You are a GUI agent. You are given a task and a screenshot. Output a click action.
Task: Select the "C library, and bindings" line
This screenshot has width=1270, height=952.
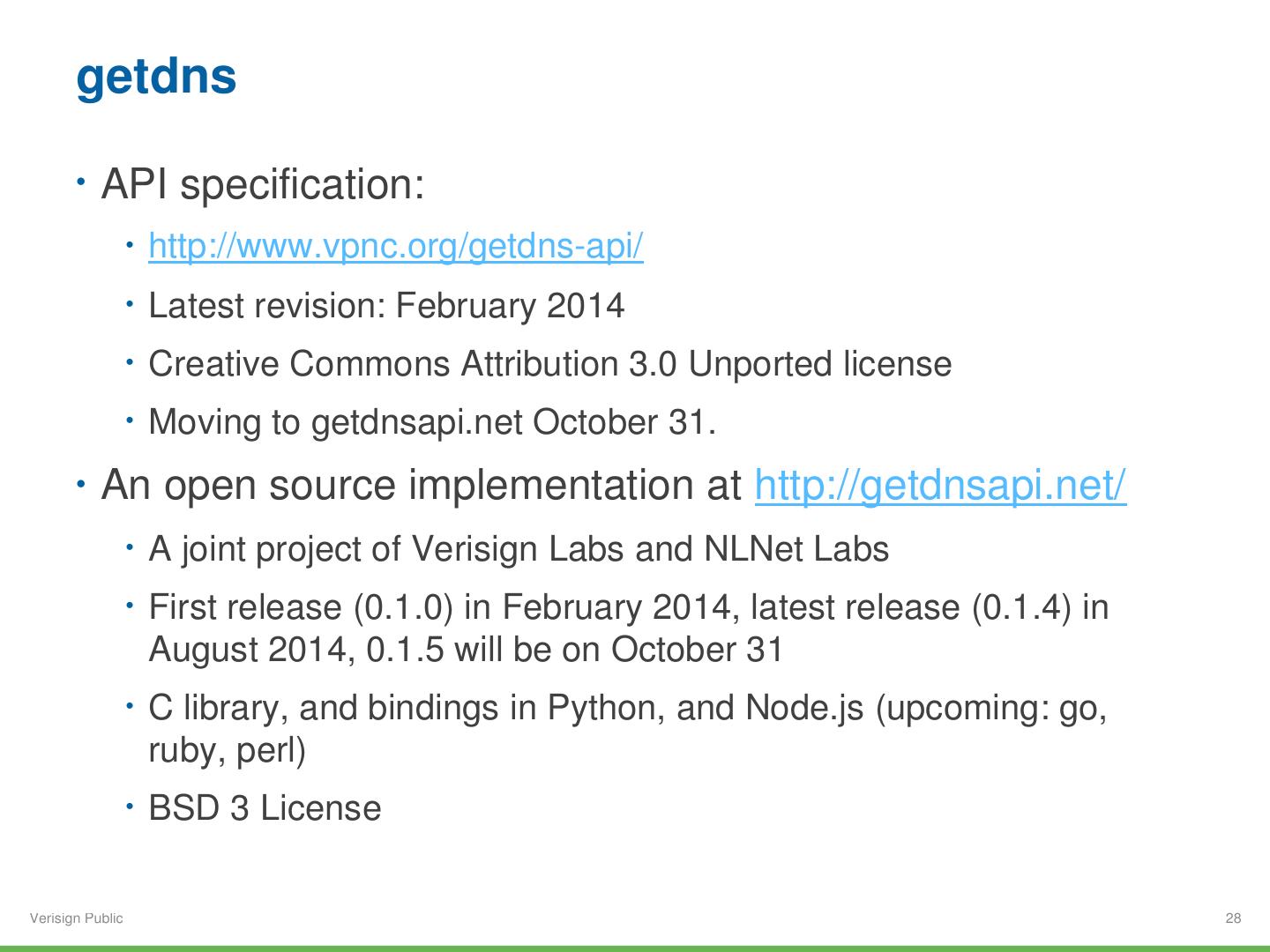click(627, 708)
